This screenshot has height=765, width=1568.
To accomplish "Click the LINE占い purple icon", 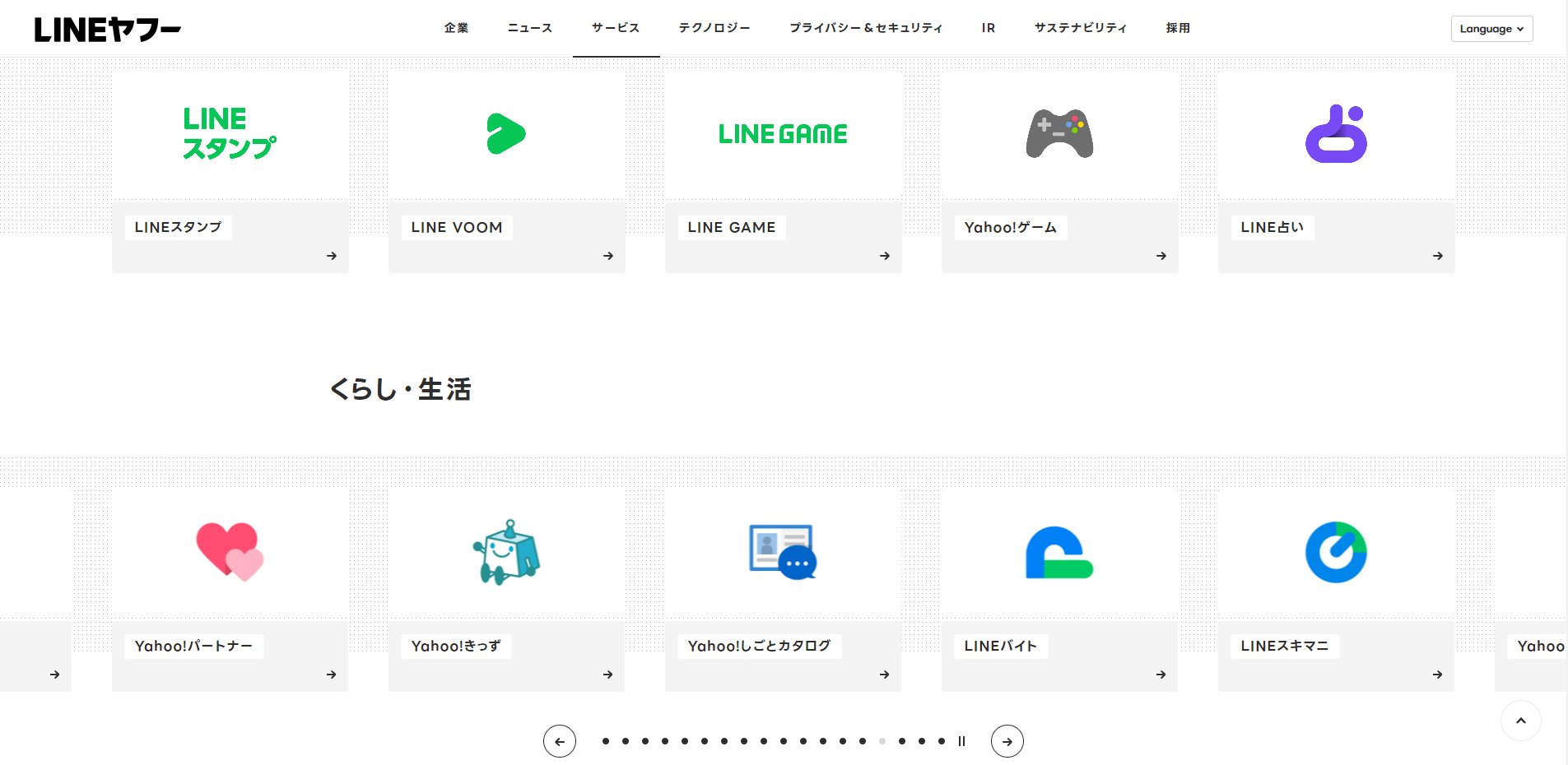I will (x=1336, y=133).
